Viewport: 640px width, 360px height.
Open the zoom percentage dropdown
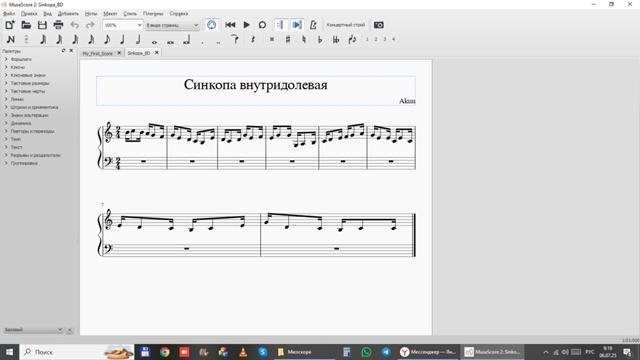pyautogui.click(x=122, y=25)
